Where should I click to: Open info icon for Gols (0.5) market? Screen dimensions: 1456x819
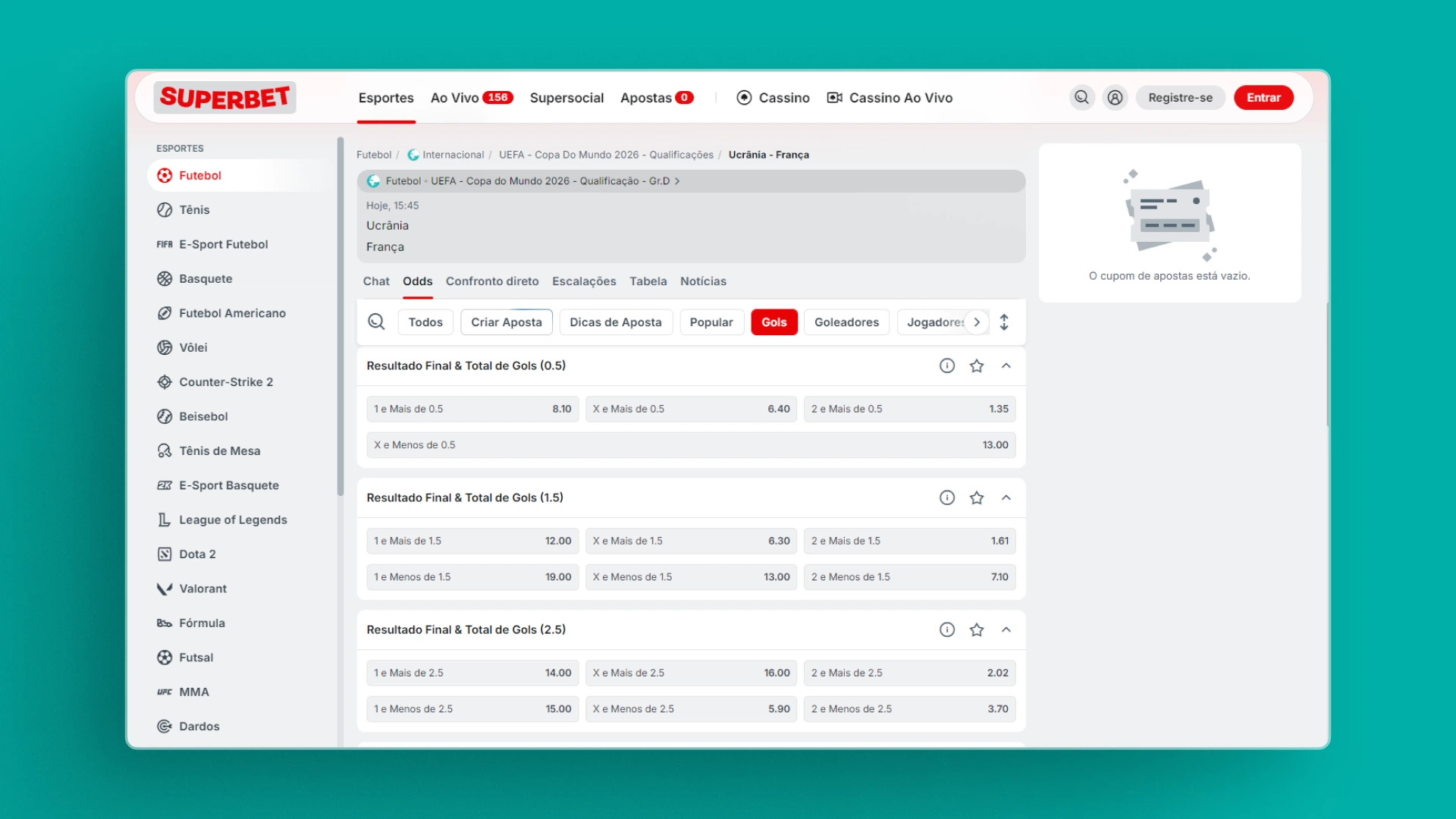click(946, 366)
